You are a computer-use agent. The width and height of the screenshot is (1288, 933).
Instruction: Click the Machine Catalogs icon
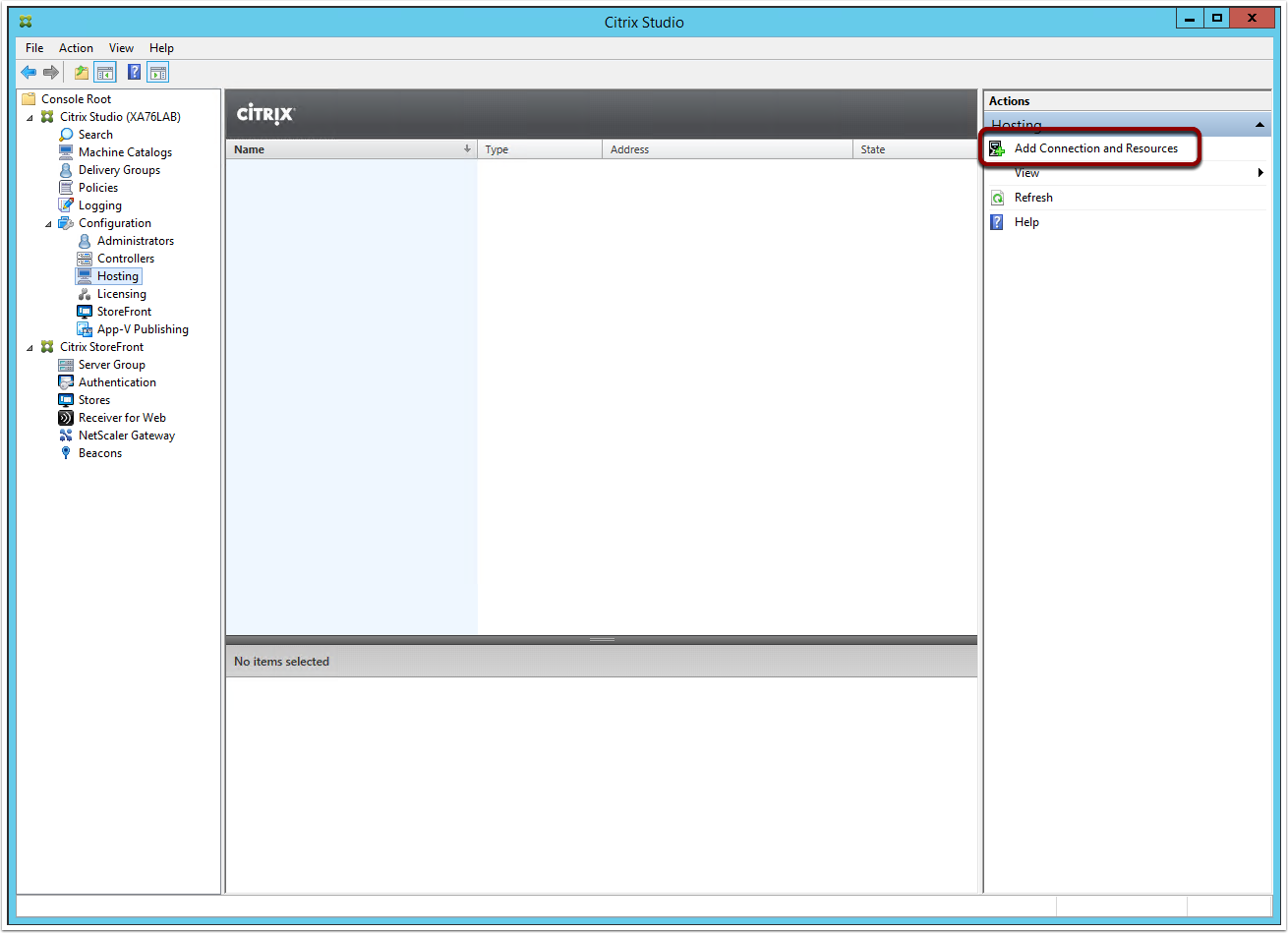(x=66, y=152)
